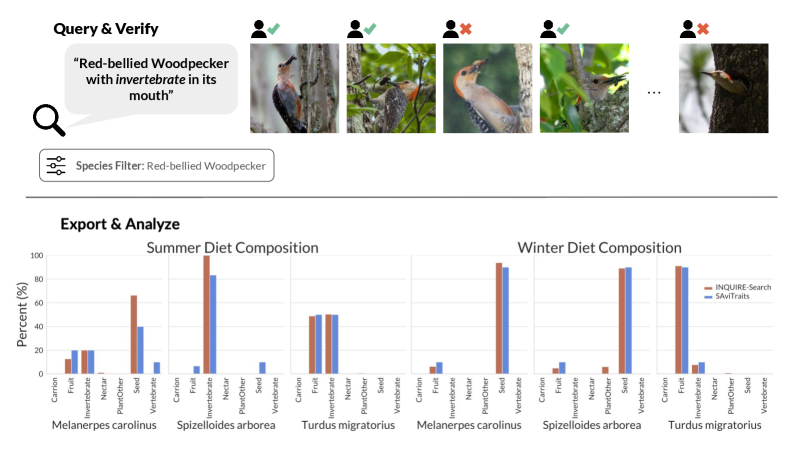
Task: Expand more results via the ellipsis
Action: (654, 92)
